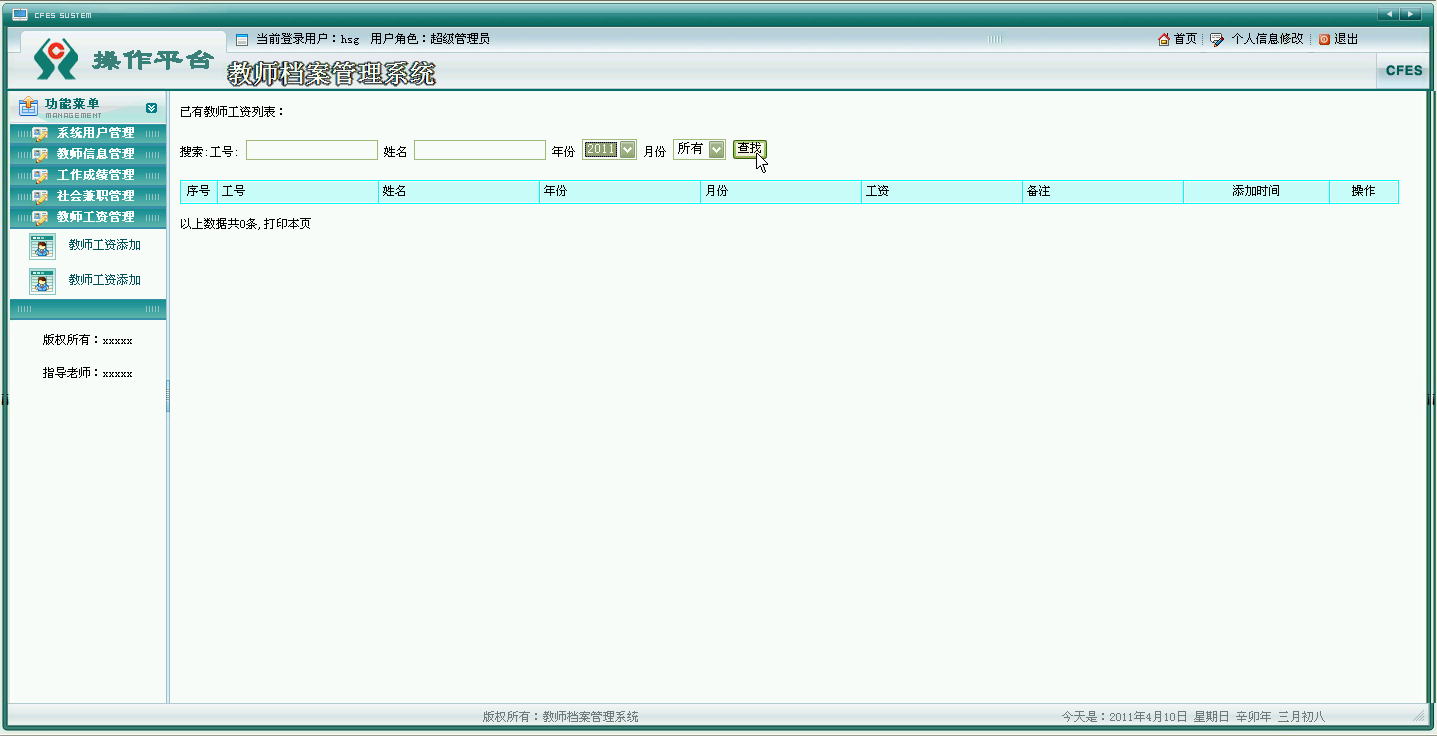
Task: Click the 已有教师工资列表 heading text
Action: 232,111
